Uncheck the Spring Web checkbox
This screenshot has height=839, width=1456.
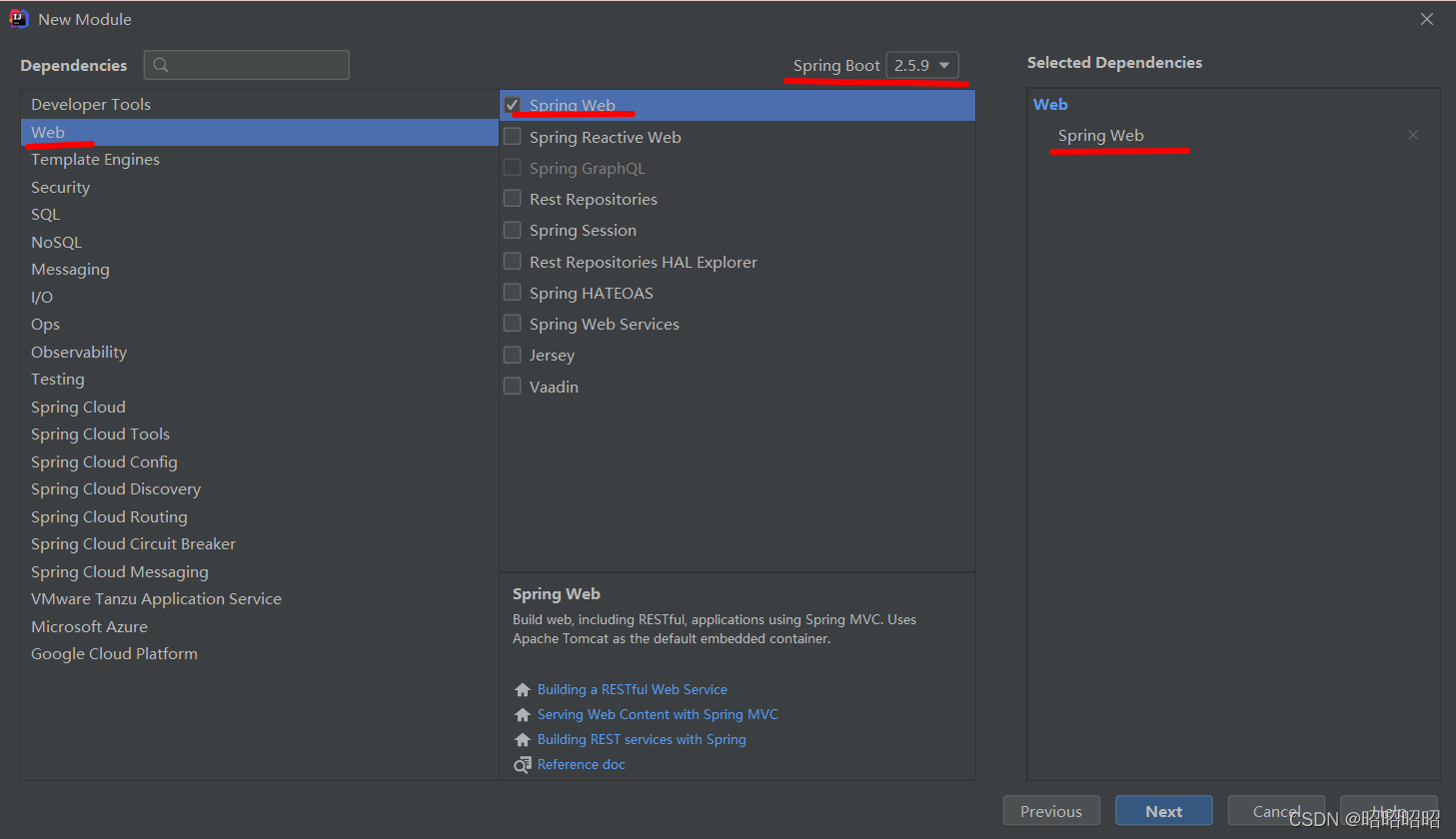(x=513, y=105)
